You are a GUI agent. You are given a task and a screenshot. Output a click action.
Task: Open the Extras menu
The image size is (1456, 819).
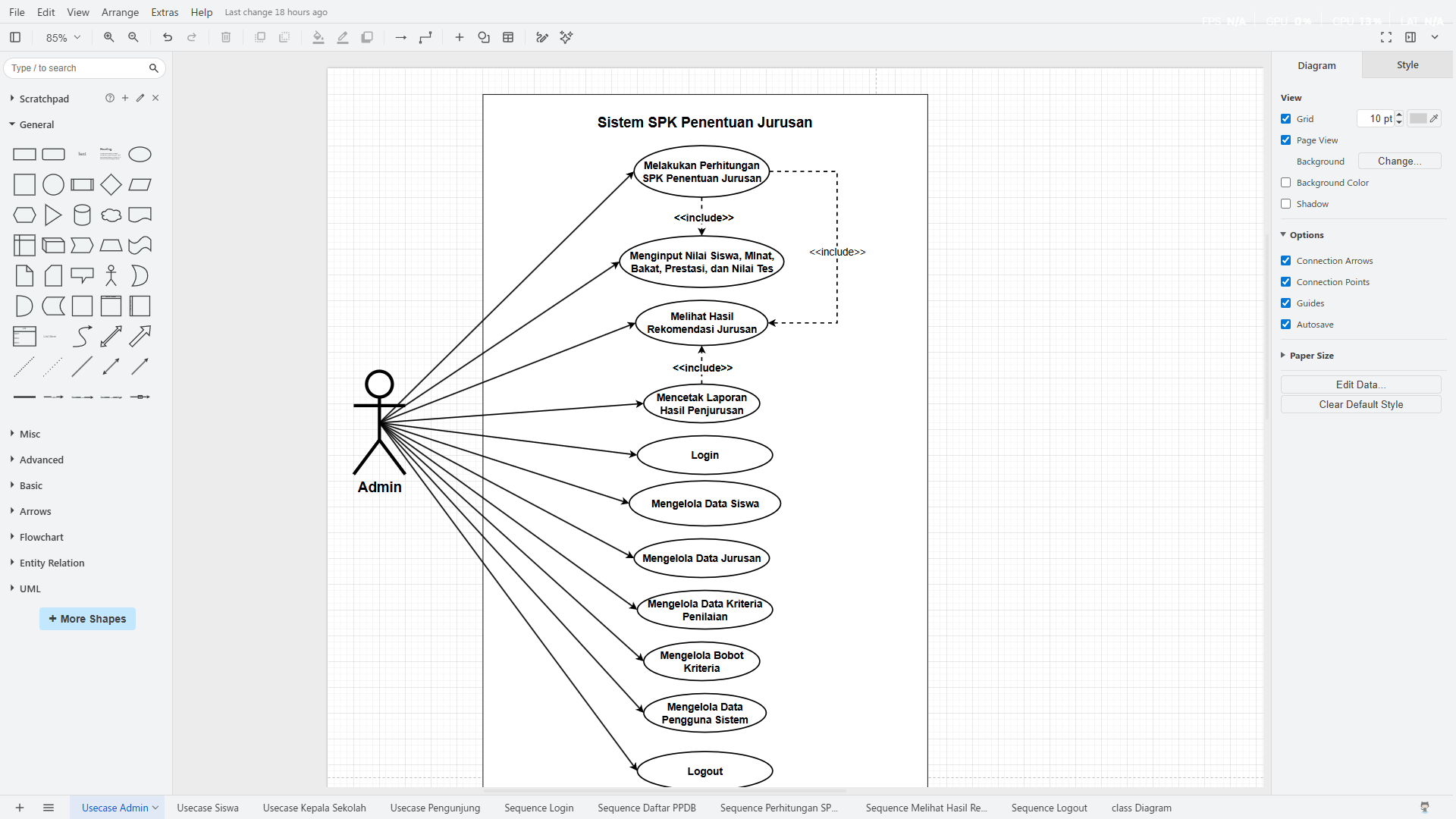[165, 12]
